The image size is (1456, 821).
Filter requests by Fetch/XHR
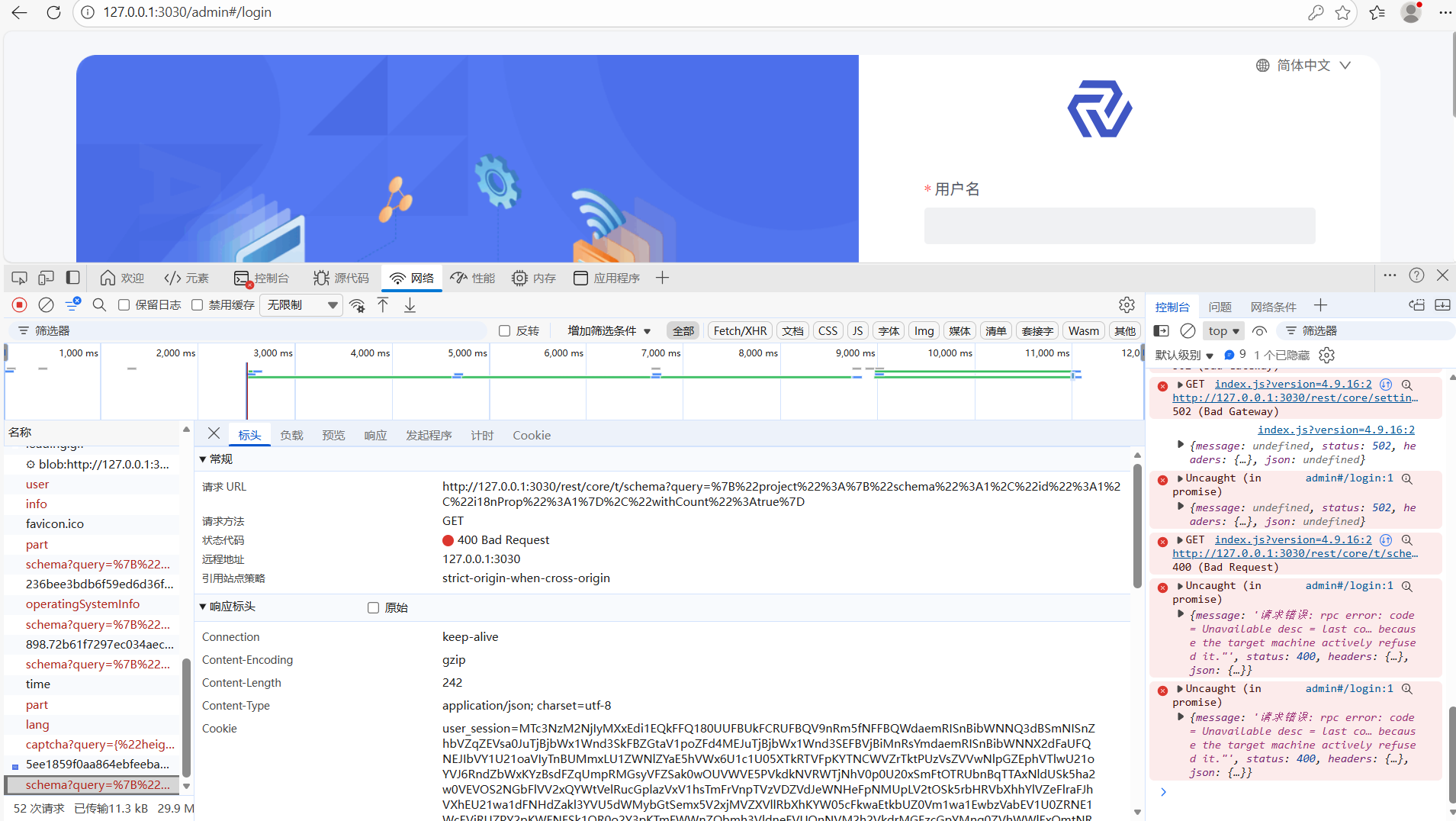pos(739,330)
